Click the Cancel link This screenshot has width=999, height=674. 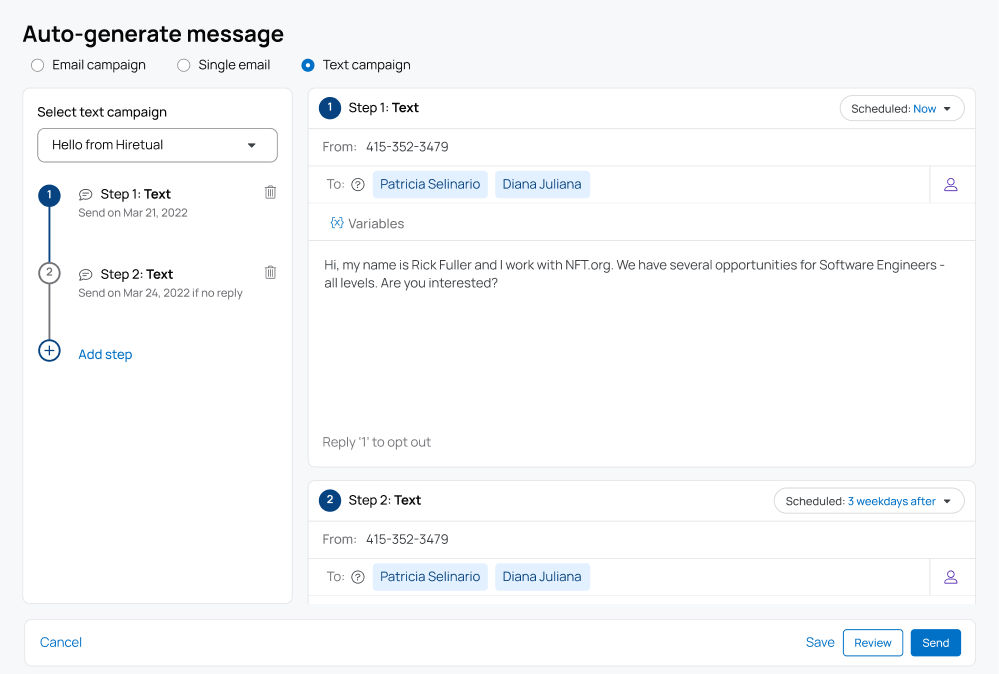[61, 643]
